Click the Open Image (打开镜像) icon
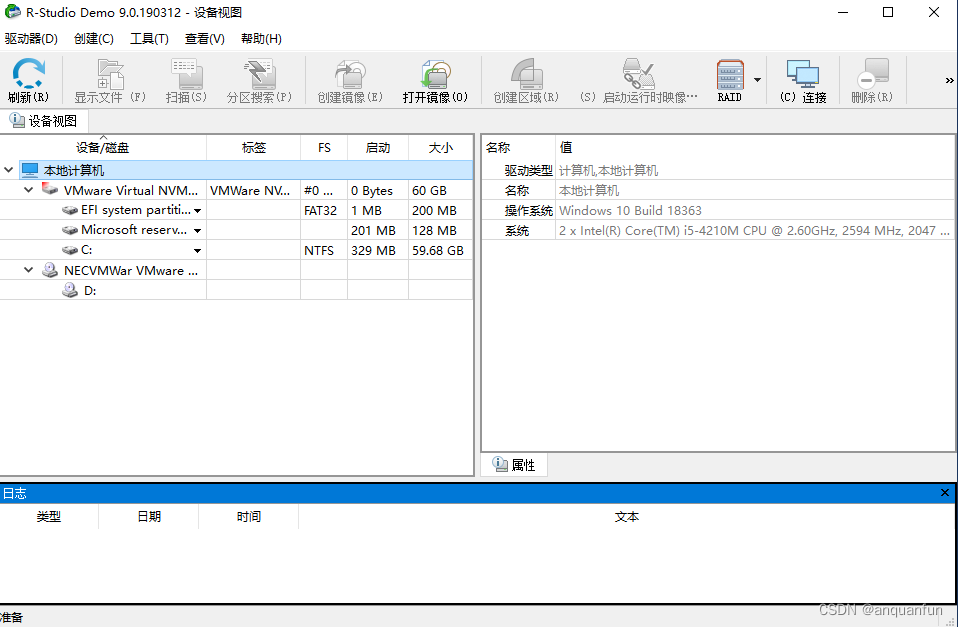958x627 pixels. point(436,75)
